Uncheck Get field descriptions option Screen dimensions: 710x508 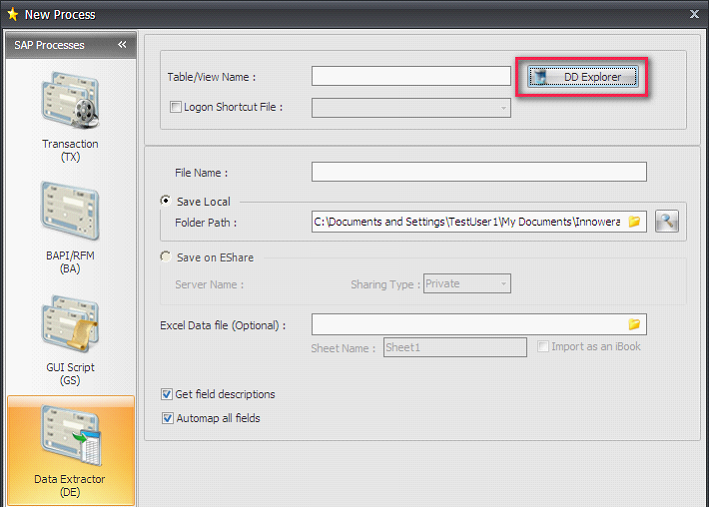coord(166,394)
